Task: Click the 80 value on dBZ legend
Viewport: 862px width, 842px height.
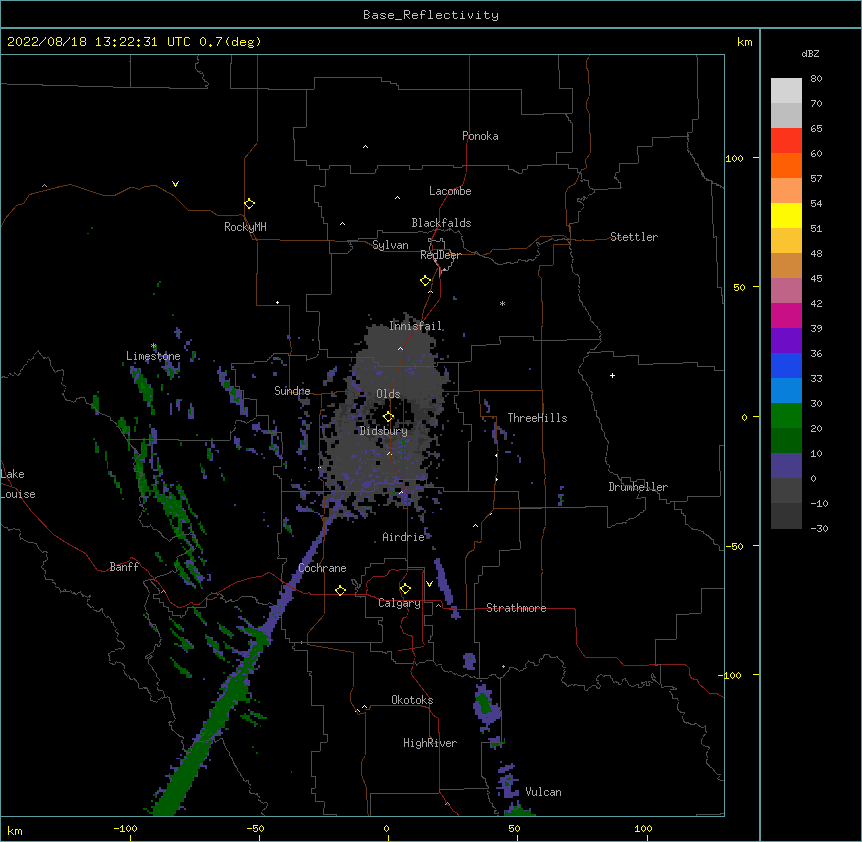Action: pyautogui.click(x=816, y=79)
